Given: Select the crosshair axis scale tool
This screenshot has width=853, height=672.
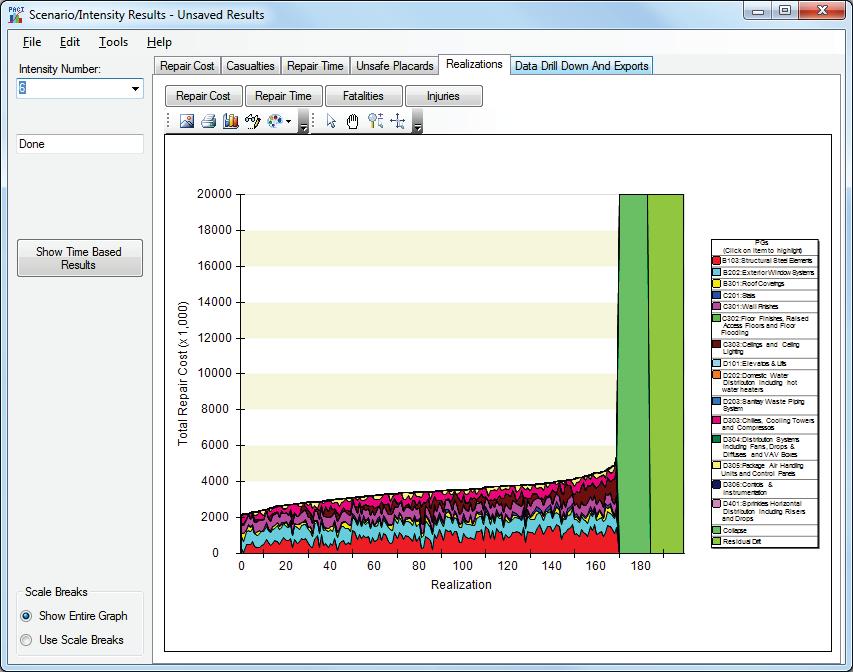Looking at the screenshot, I should tap(398, 121).
